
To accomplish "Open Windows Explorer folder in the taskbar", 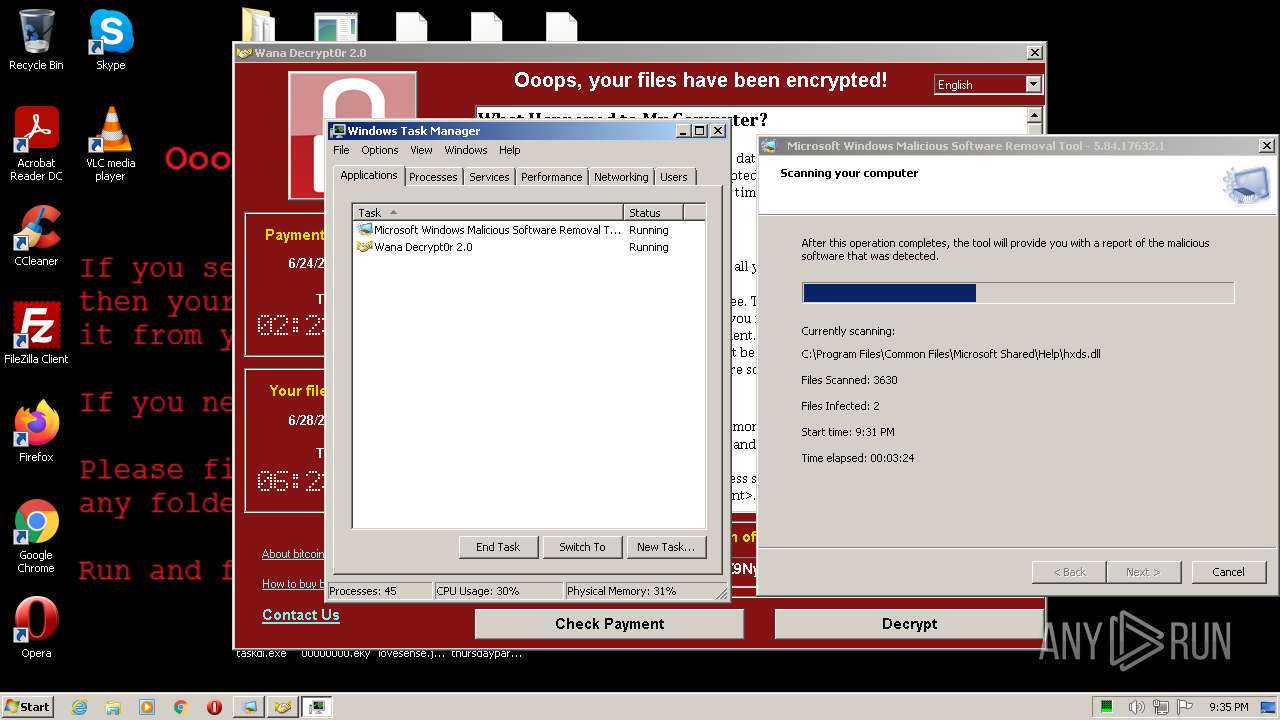I will 113,707.
